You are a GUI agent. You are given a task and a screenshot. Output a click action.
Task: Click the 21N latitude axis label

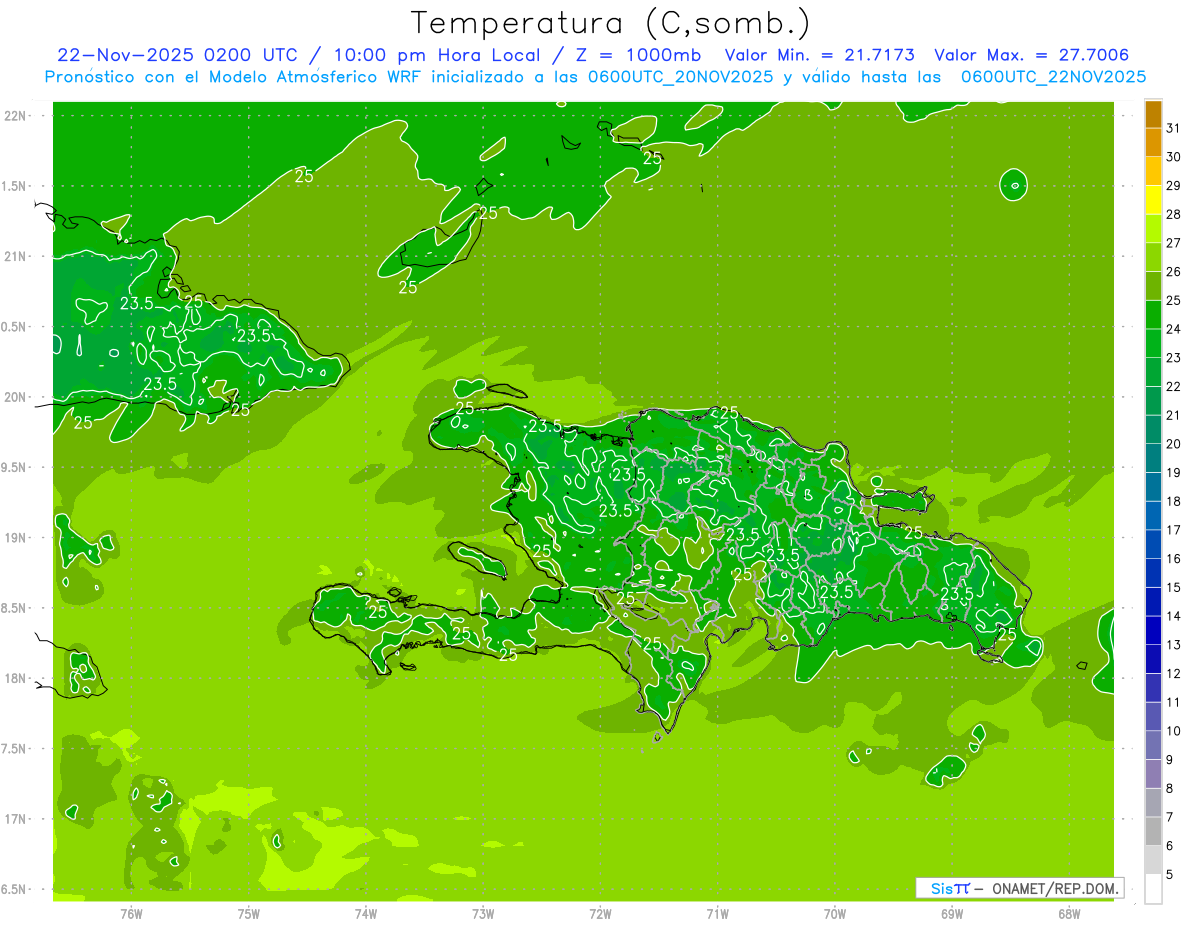click(x=17, y=256)
